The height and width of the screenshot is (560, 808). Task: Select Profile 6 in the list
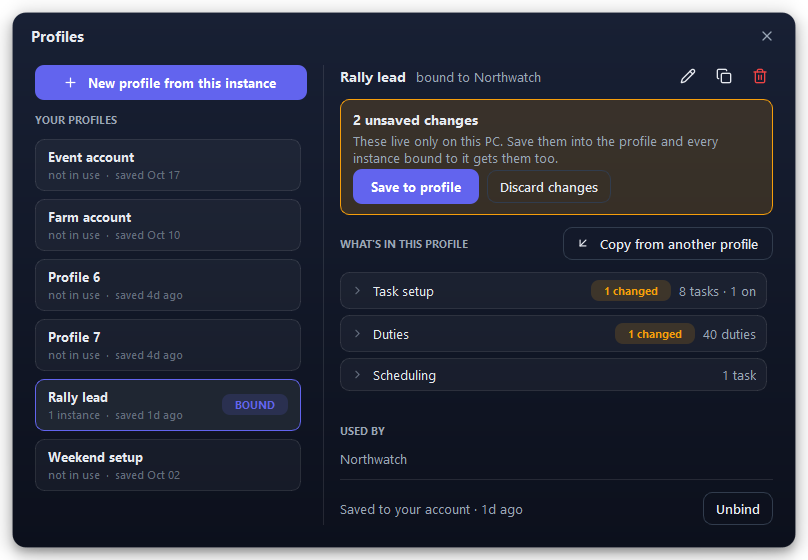pos(167,285)
